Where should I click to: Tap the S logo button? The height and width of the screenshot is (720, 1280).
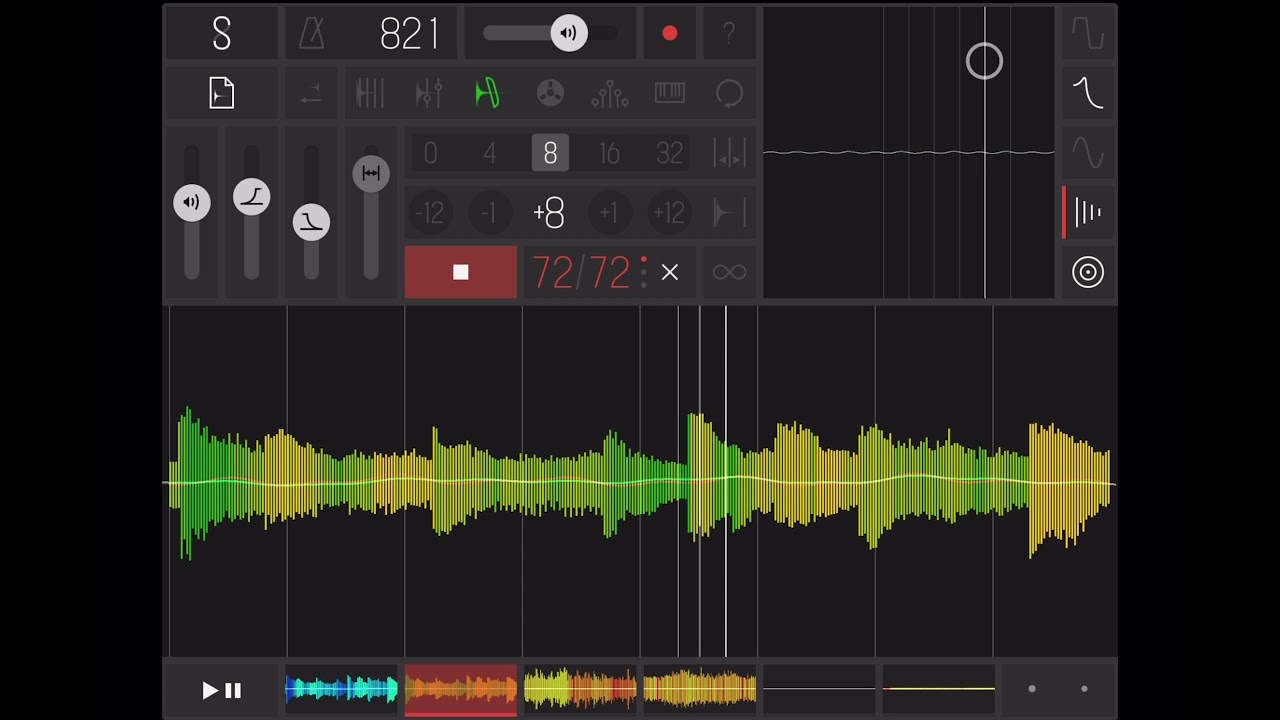point(221,34)
